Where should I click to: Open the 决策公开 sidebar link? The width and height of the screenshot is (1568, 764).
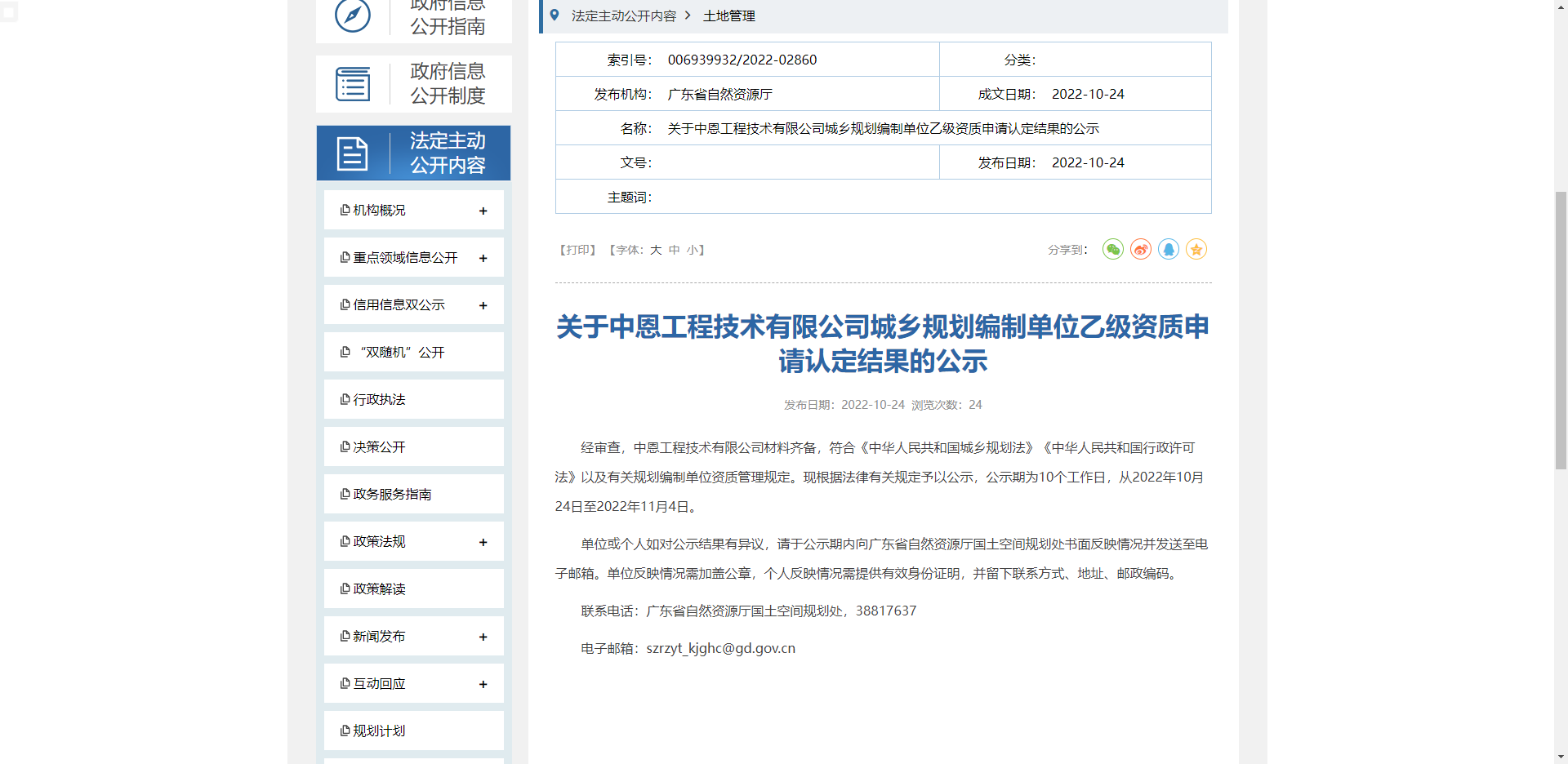377,446
